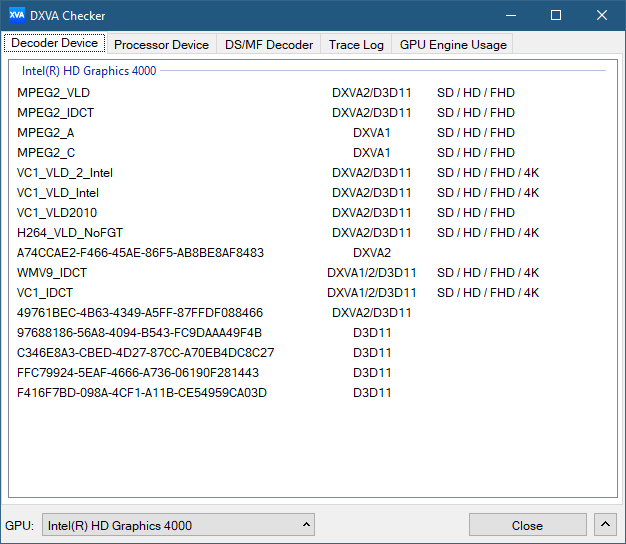Click DXVA1 value in the MPEG2_A row
Image resolution: width=626 pixels, height=544 pixels.
[372, 133]
